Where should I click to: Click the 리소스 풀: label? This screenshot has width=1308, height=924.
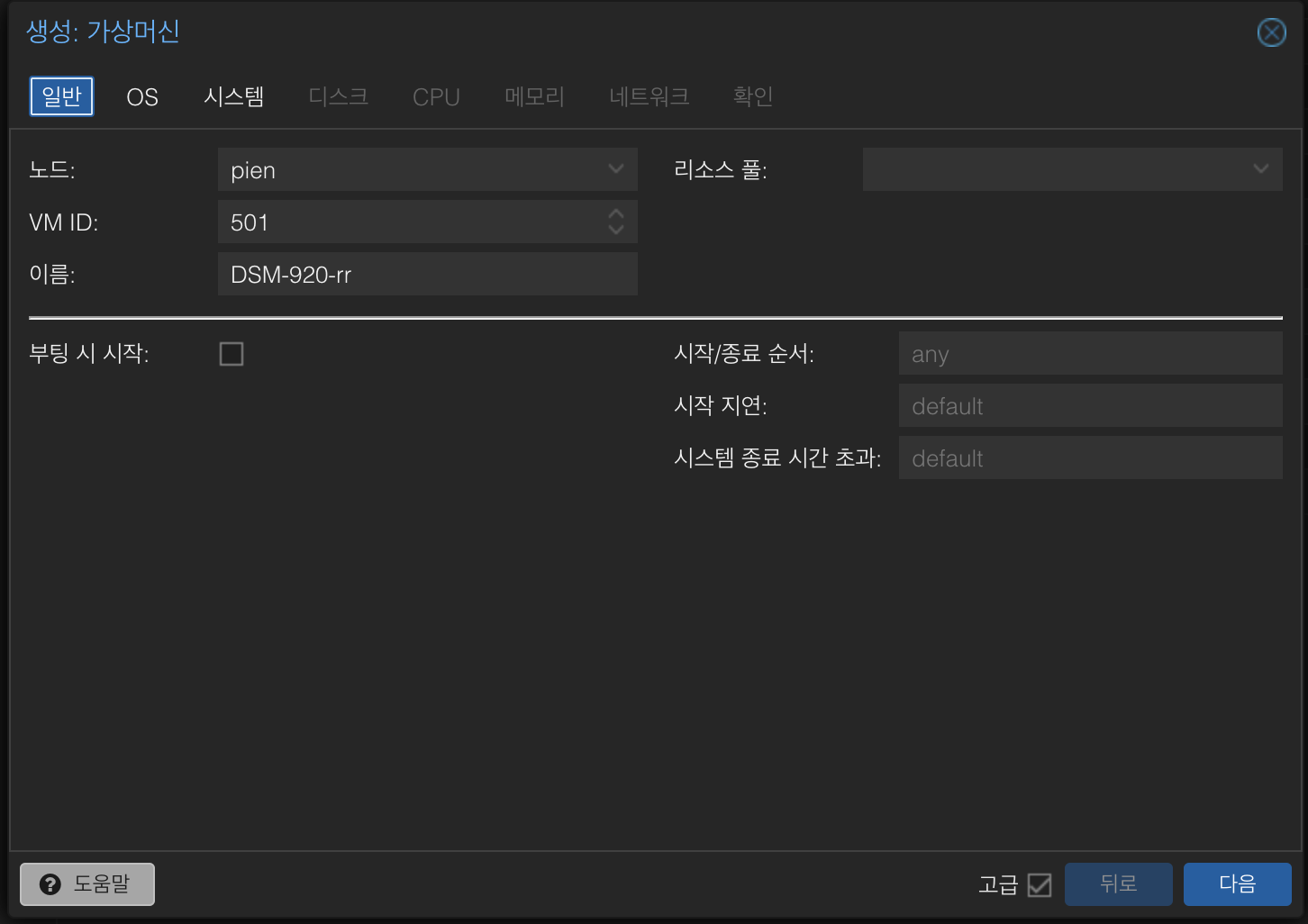[x=721, y=169]
